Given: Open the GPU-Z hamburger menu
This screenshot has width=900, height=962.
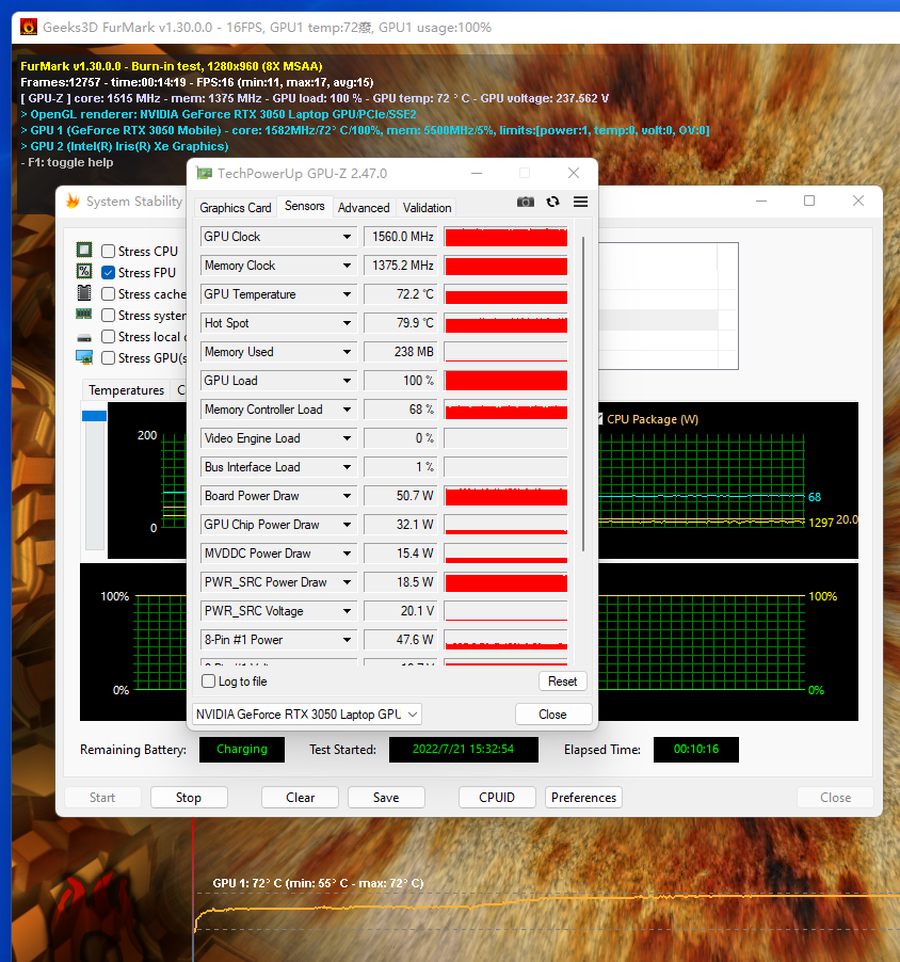Looking at the screenshot, I should (580, 202).
